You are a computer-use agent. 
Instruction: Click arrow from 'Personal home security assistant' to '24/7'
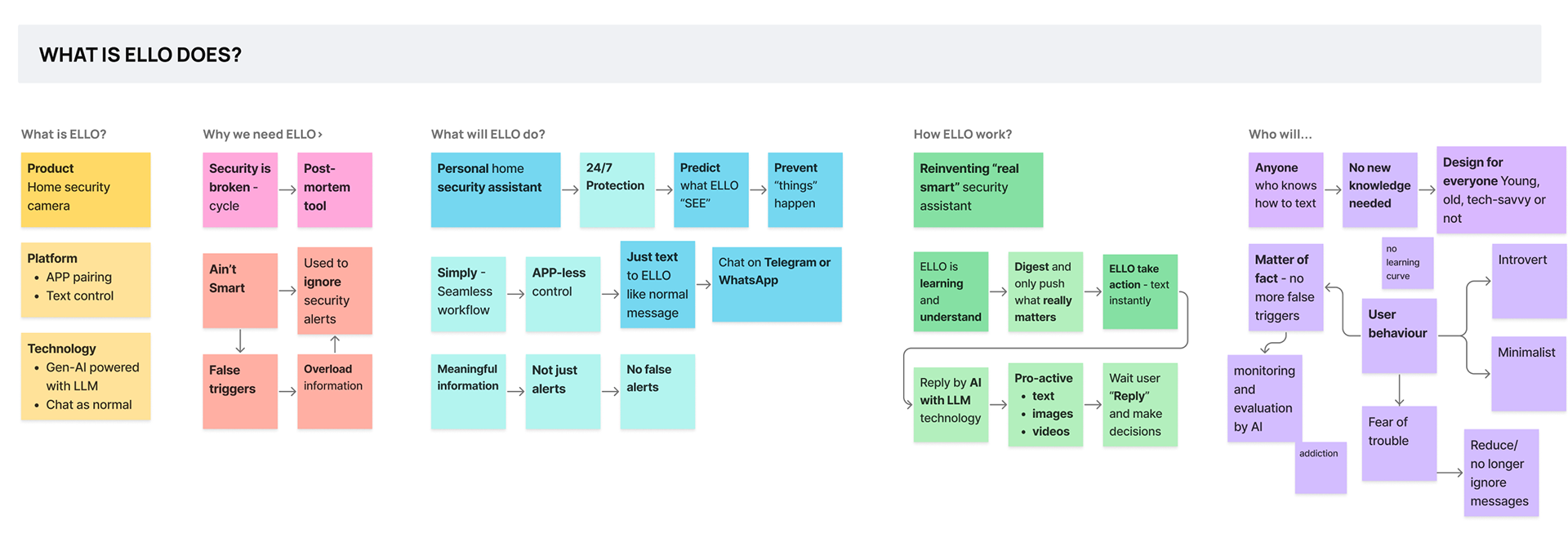(x=570, y=189)
